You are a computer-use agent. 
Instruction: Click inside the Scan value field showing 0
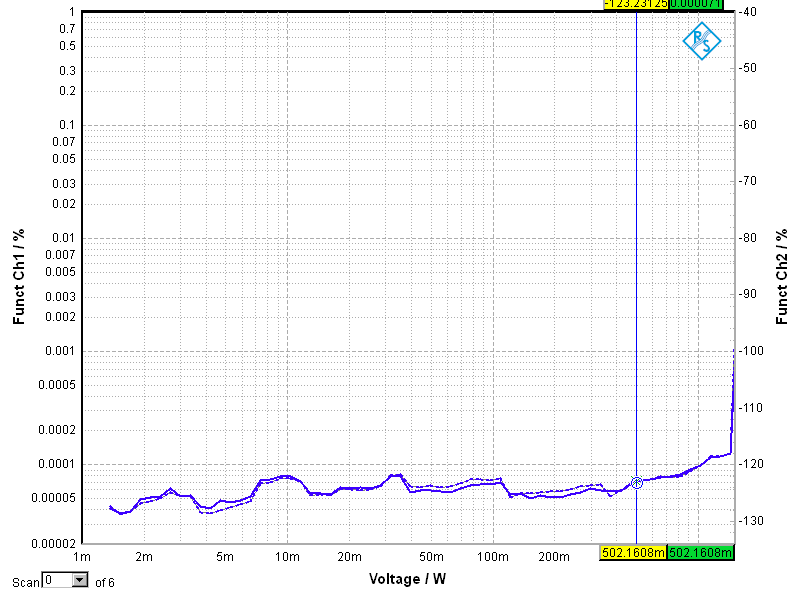(x=57, y=580)
